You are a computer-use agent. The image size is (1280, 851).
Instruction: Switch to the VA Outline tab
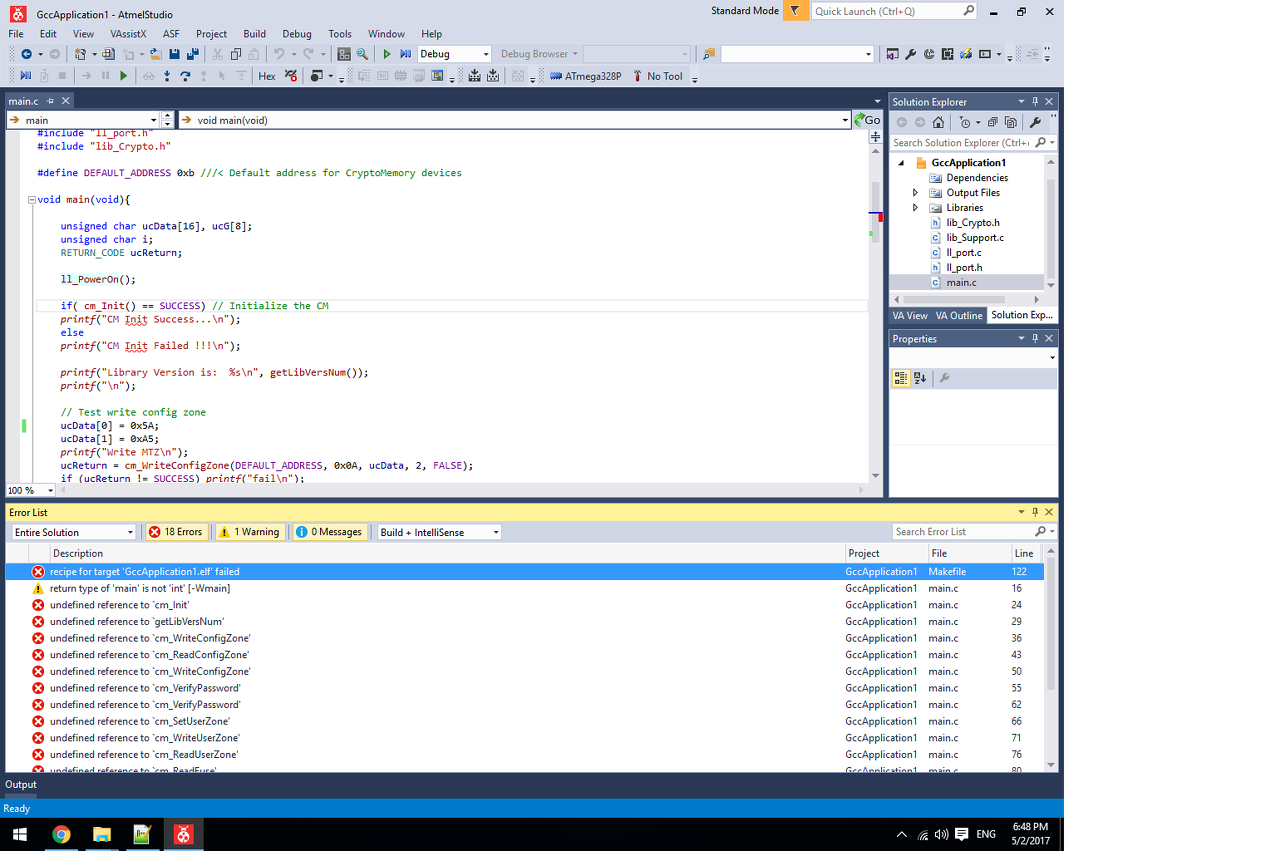958,315
